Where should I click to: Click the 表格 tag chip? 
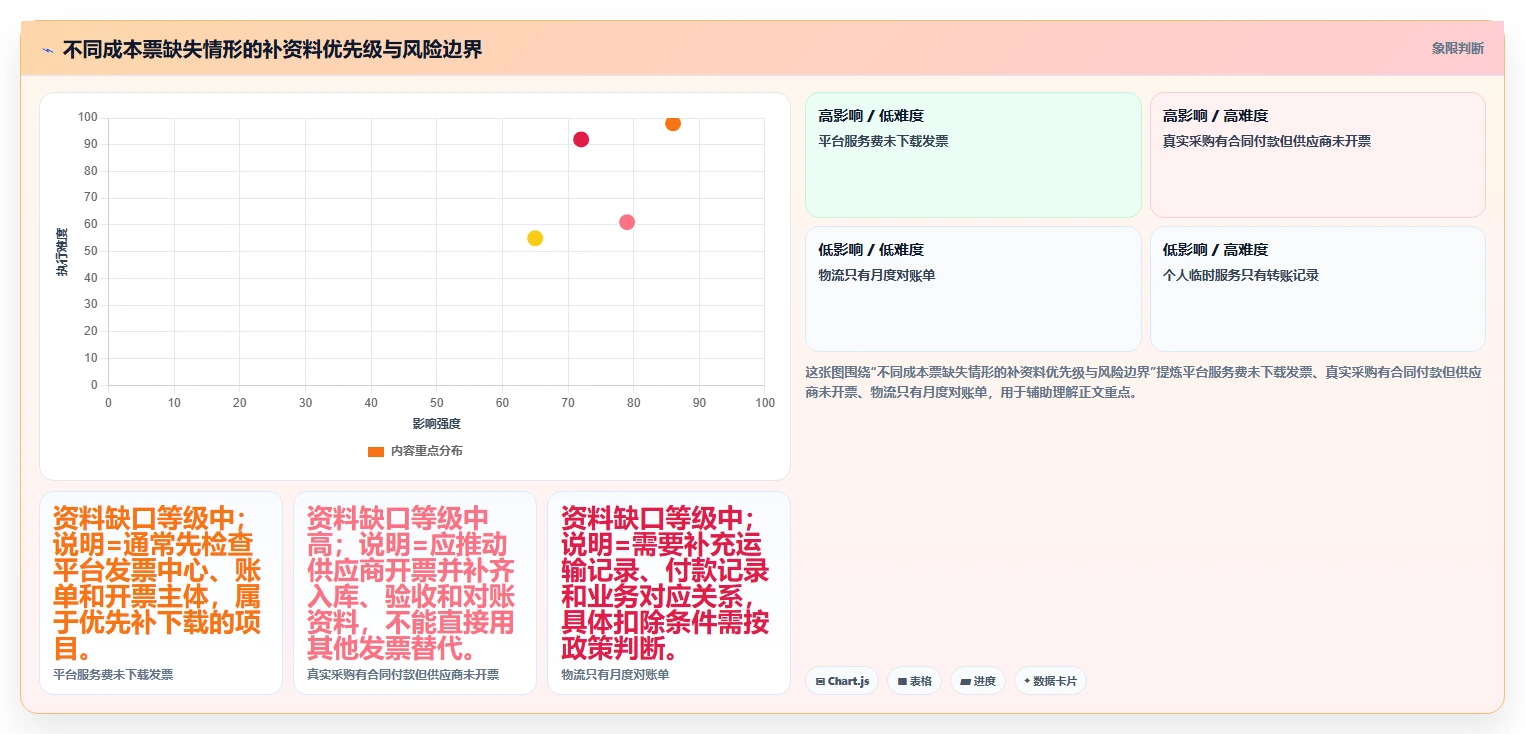914,681
